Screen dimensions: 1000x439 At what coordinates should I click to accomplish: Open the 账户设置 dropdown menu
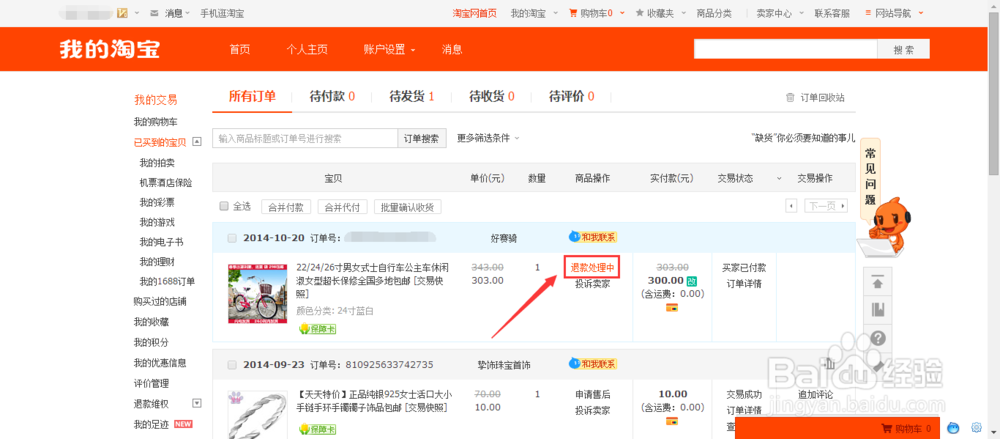(x=389, y=49)
